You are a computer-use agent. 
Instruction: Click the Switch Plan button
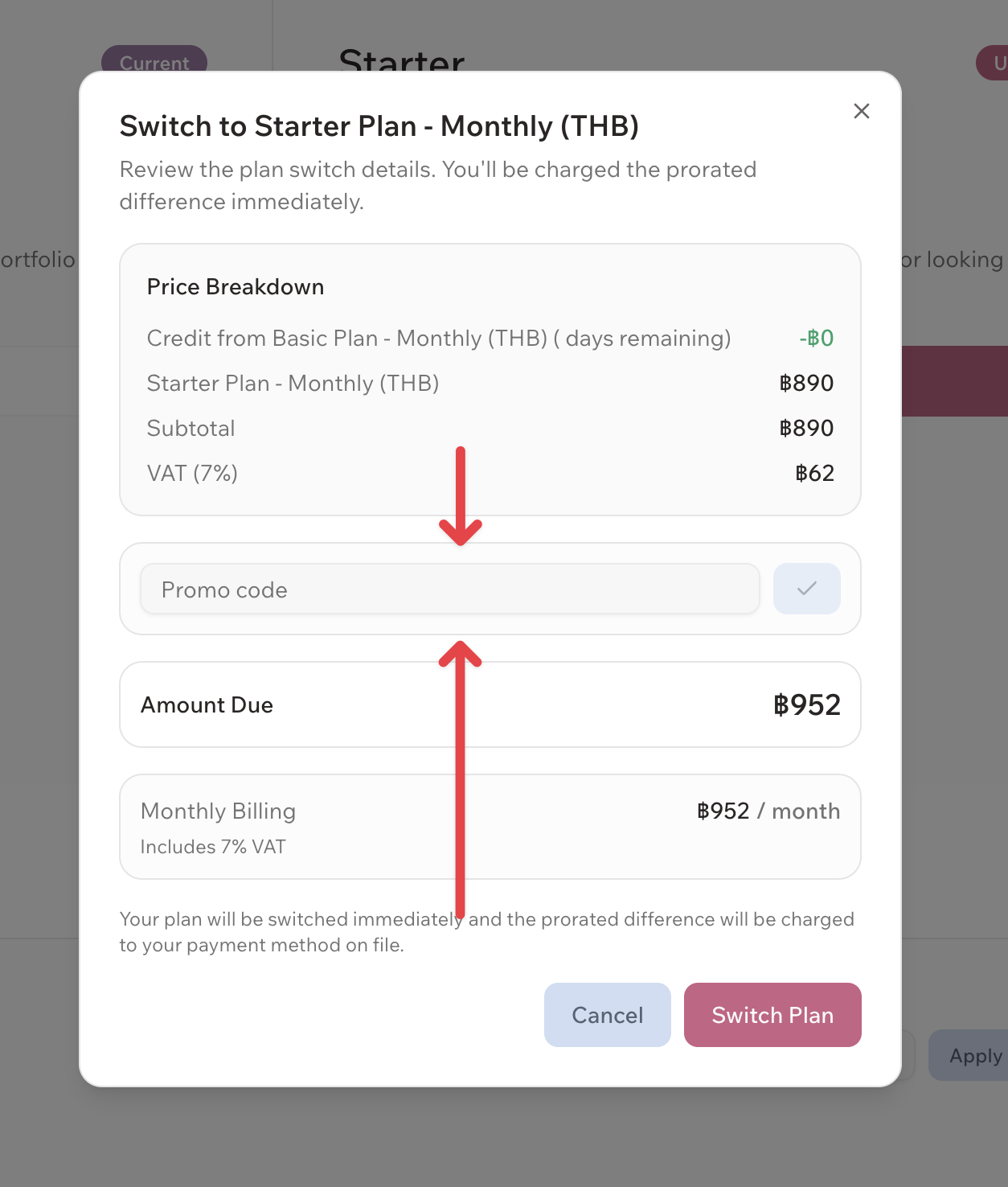point(772,1015)
